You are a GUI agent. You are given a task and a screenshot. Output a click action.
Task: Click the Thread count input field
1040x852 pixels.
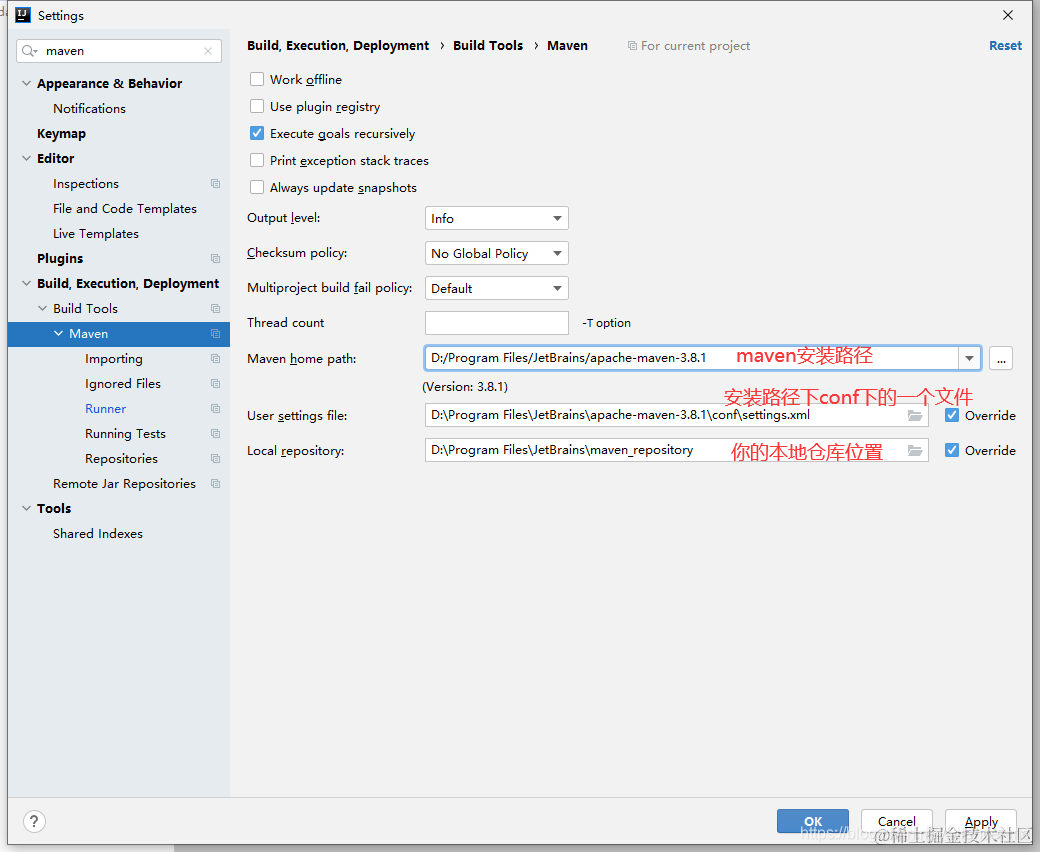point(496,323)
